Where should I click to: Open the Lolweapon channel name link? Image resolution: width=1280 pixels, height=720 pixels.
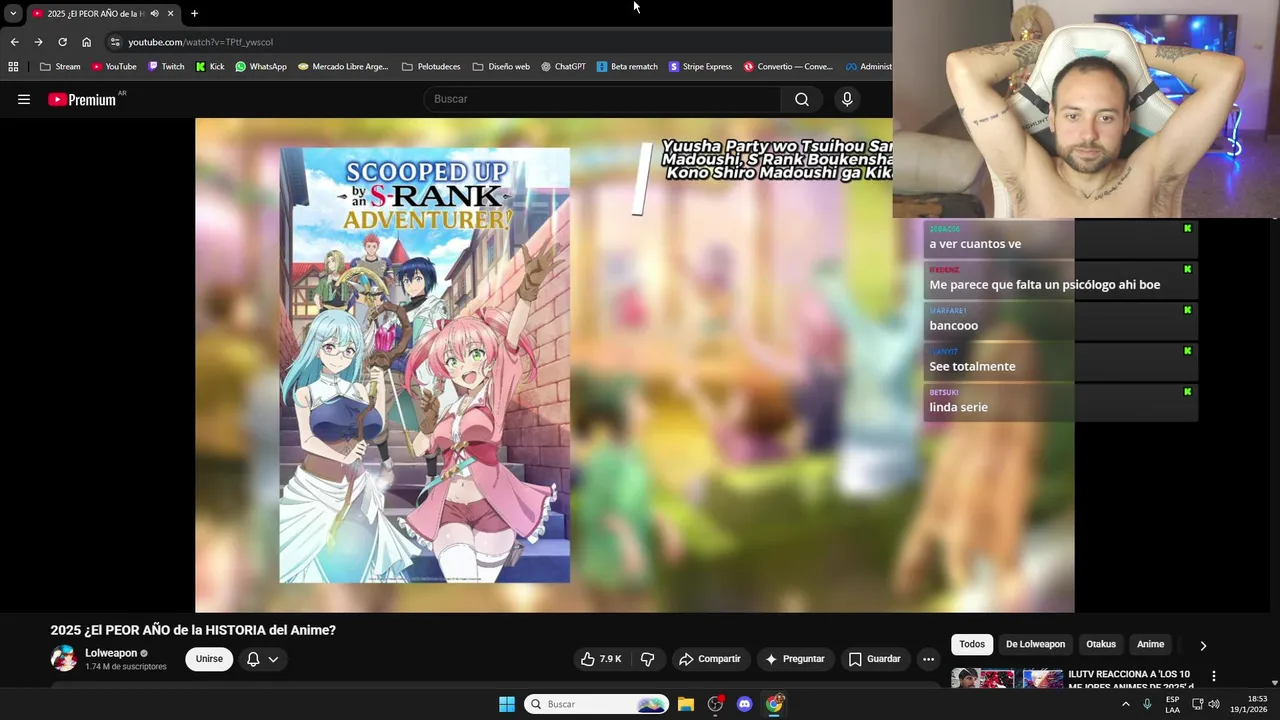click(x=111, y=653)
